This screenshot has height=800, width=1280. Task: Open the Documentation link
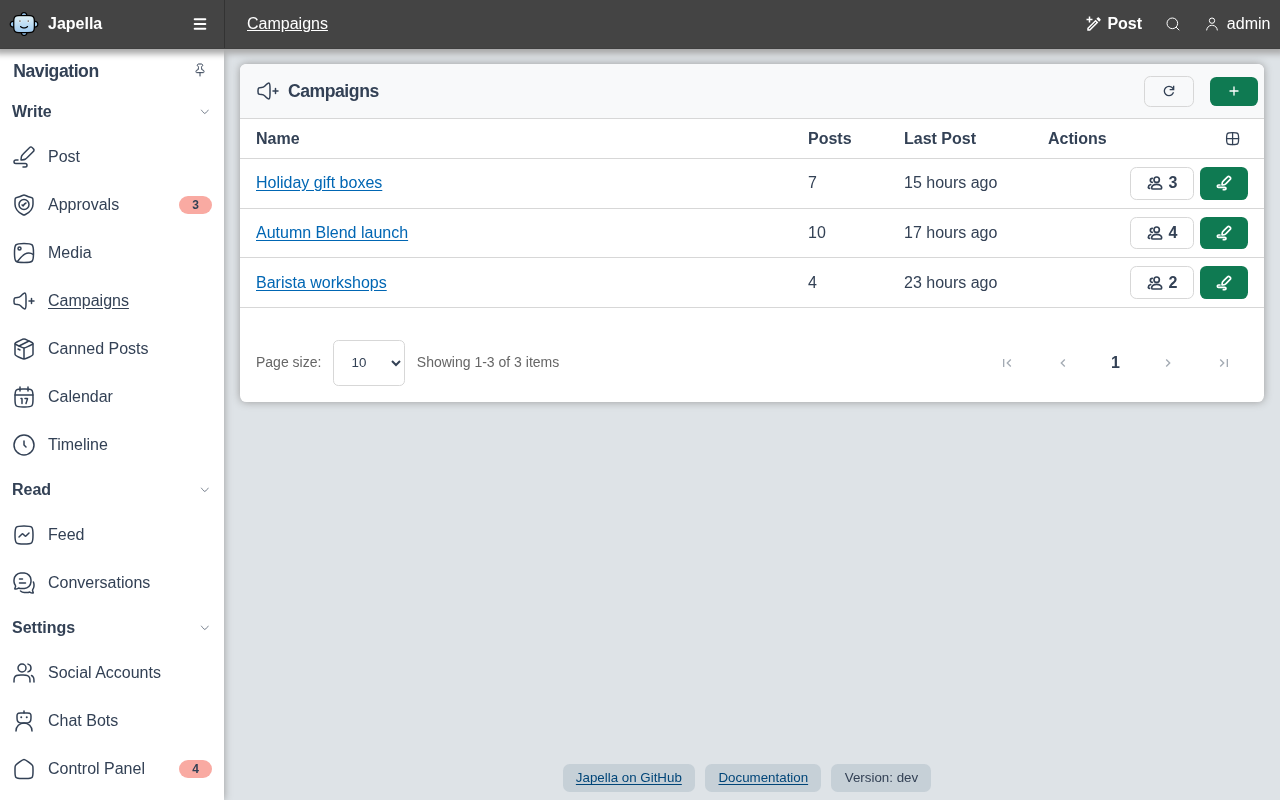pos(763,778)
